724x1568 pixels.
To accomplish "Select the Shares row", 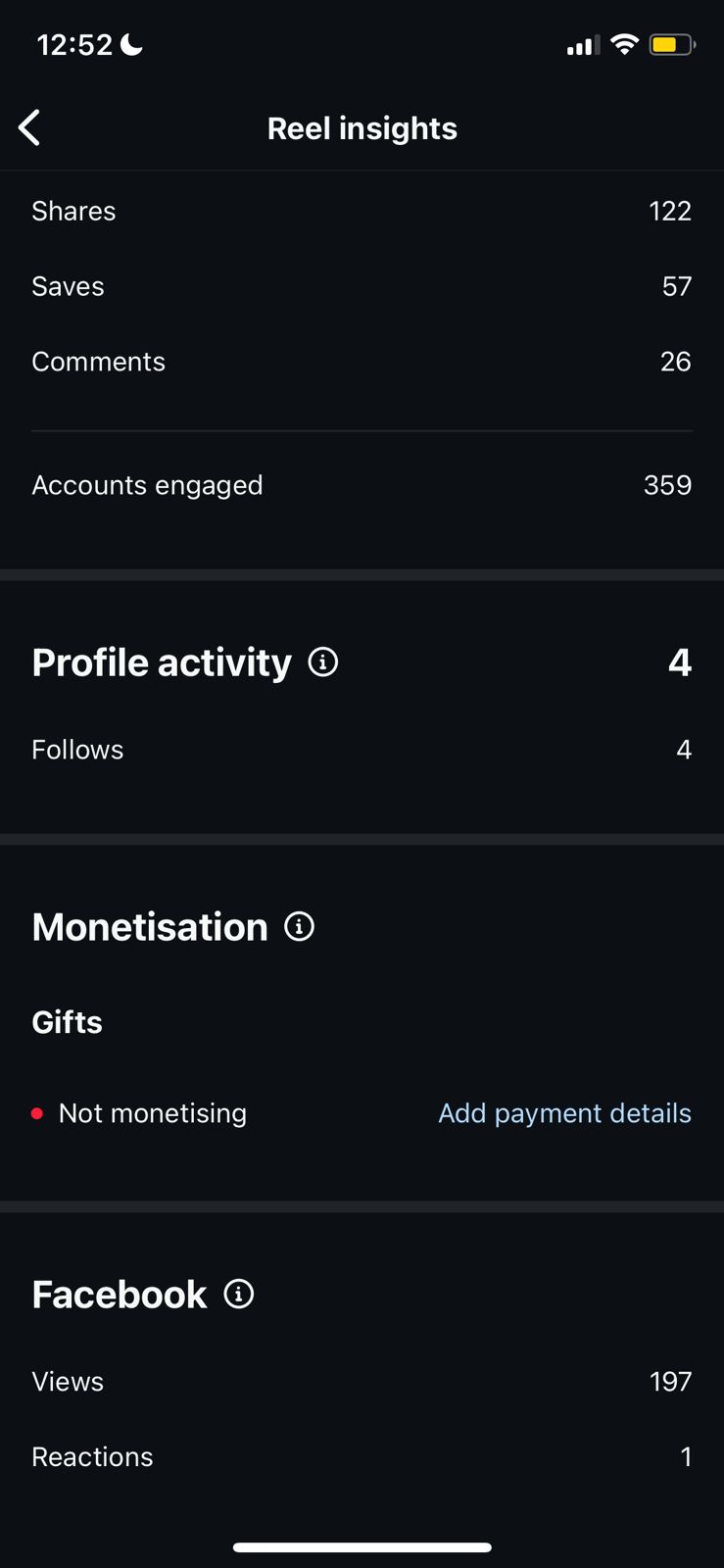I will pos(362,211).
